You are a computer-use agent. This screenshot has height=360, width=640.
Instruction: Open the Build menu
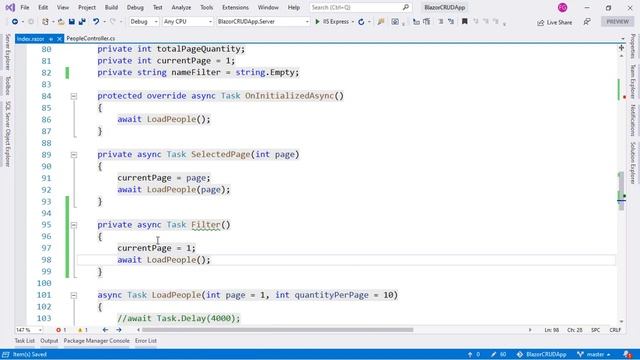tap(111, 7)
